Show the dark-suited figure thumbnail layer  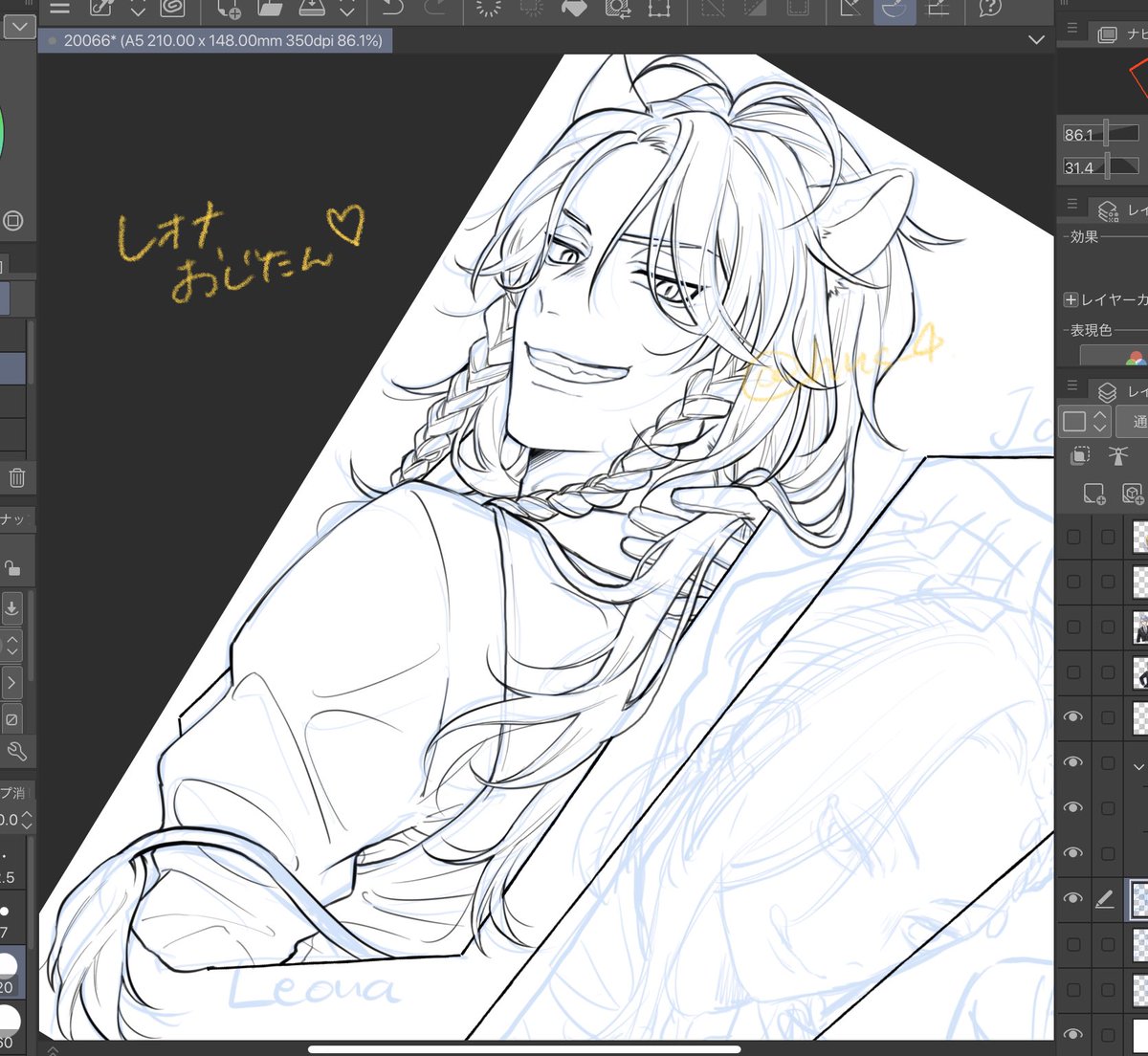1073,672
